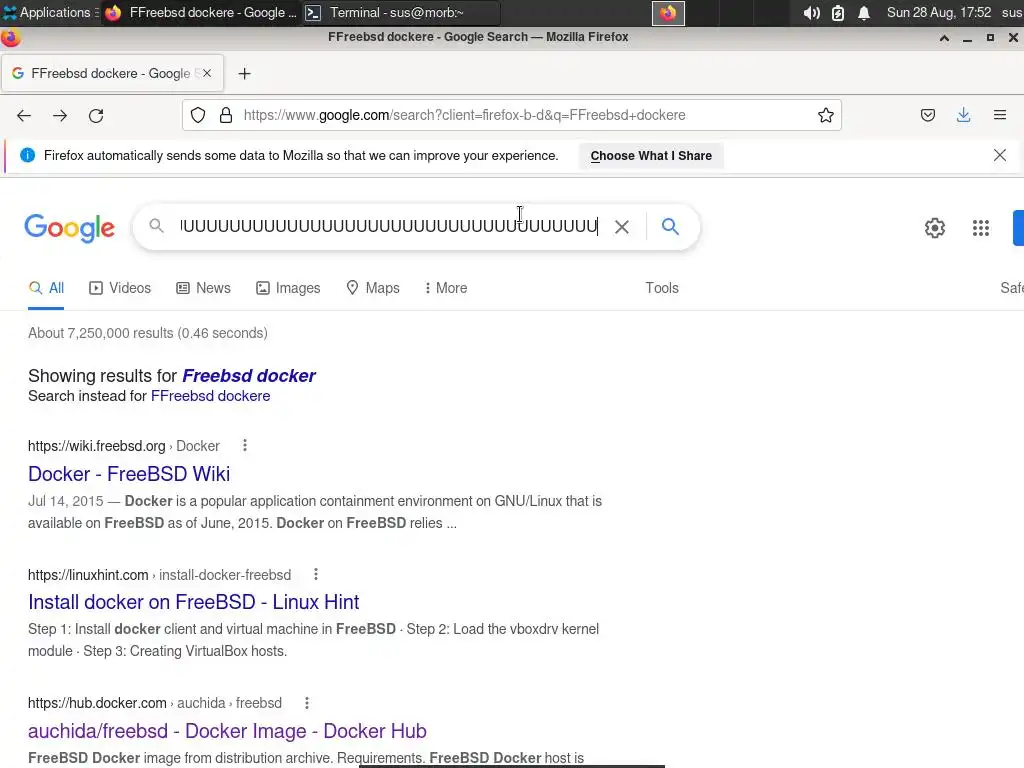The height and width of the screenshot is (768, 1024).
Task: Switch to News results tab
Action: tap(203, 288)
